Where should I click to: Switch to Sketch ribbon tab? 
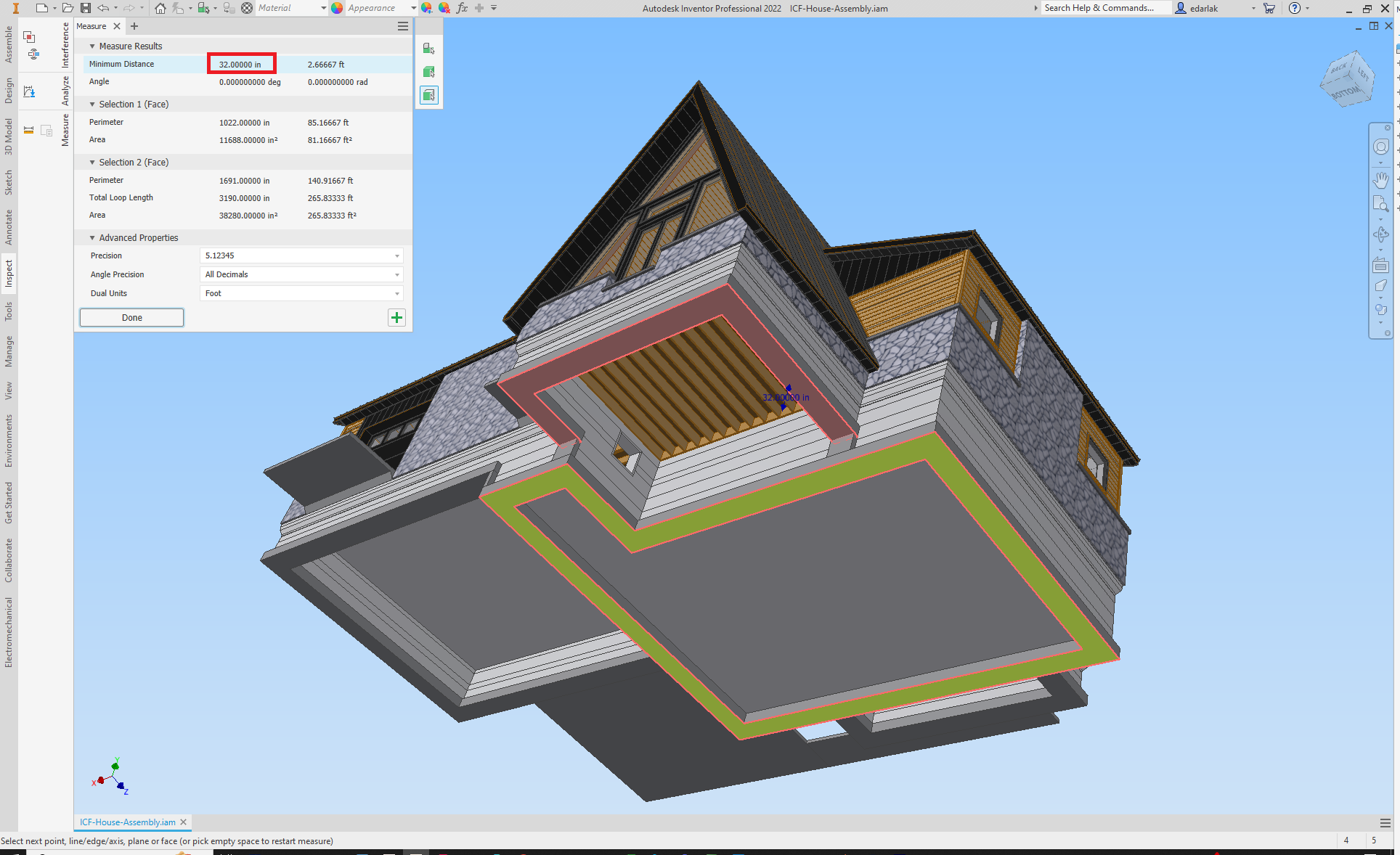(9, 182)
